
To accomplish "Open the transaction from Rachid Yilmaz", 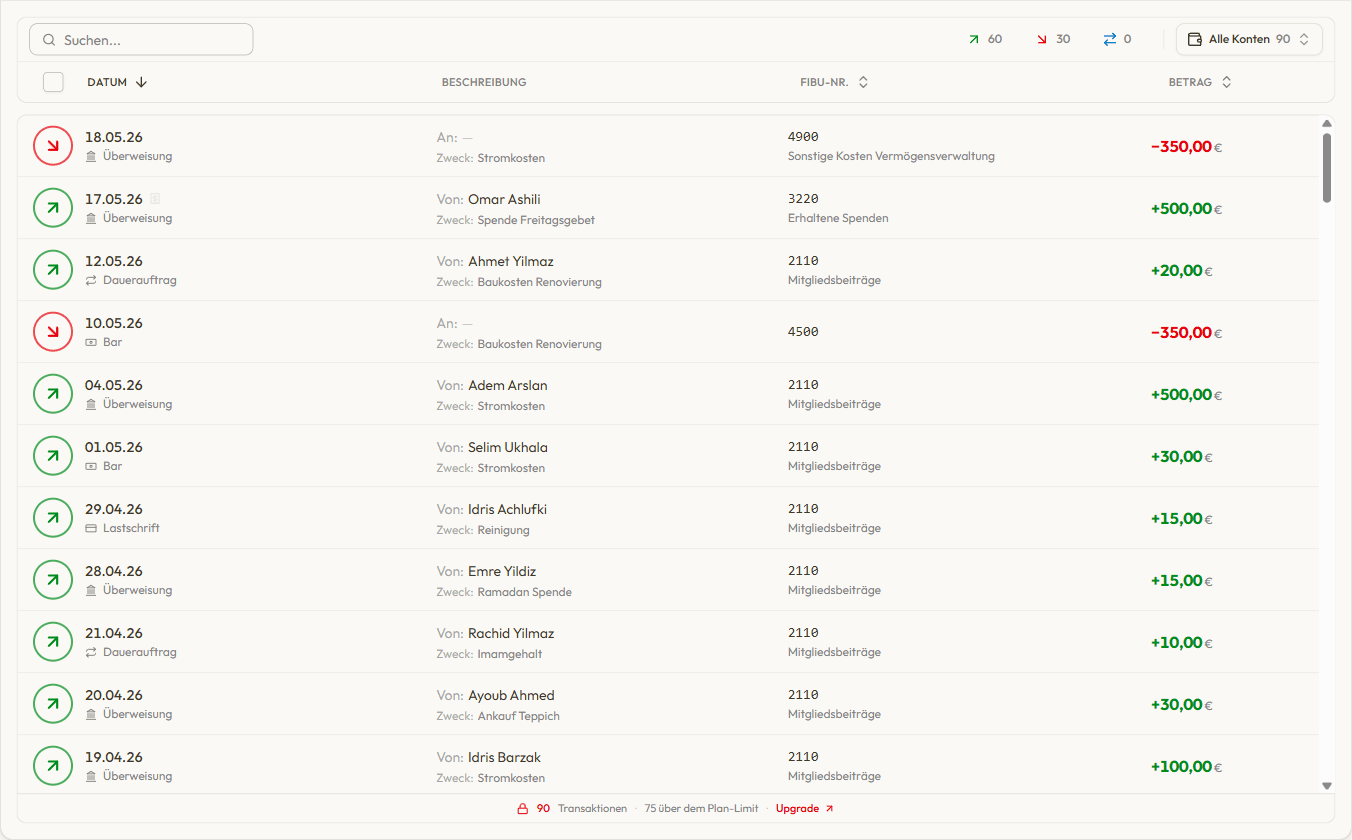I will 668,642.
